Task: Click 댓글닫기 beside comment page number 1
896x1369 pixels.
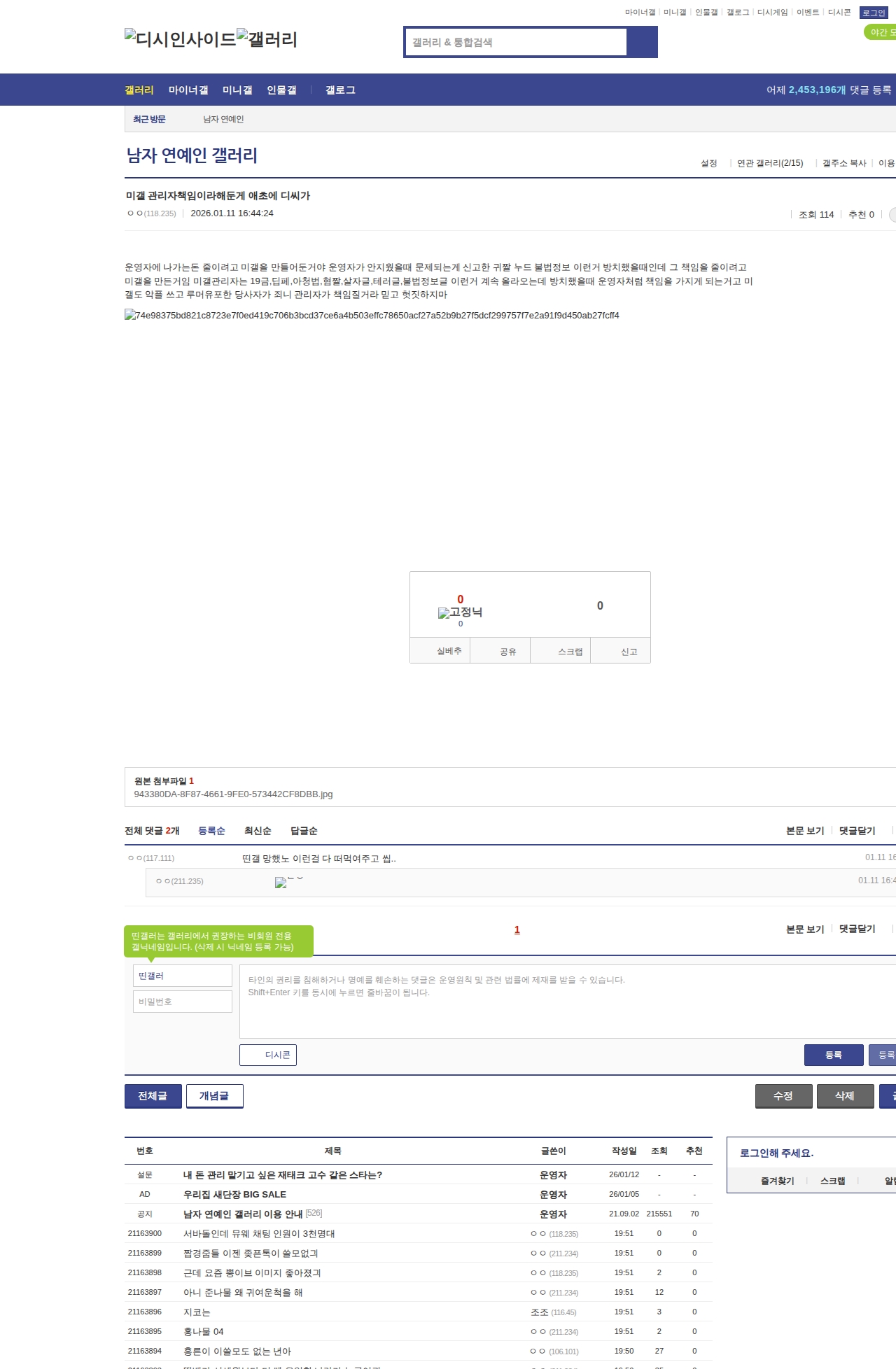Action: click(x=857, y=929)
